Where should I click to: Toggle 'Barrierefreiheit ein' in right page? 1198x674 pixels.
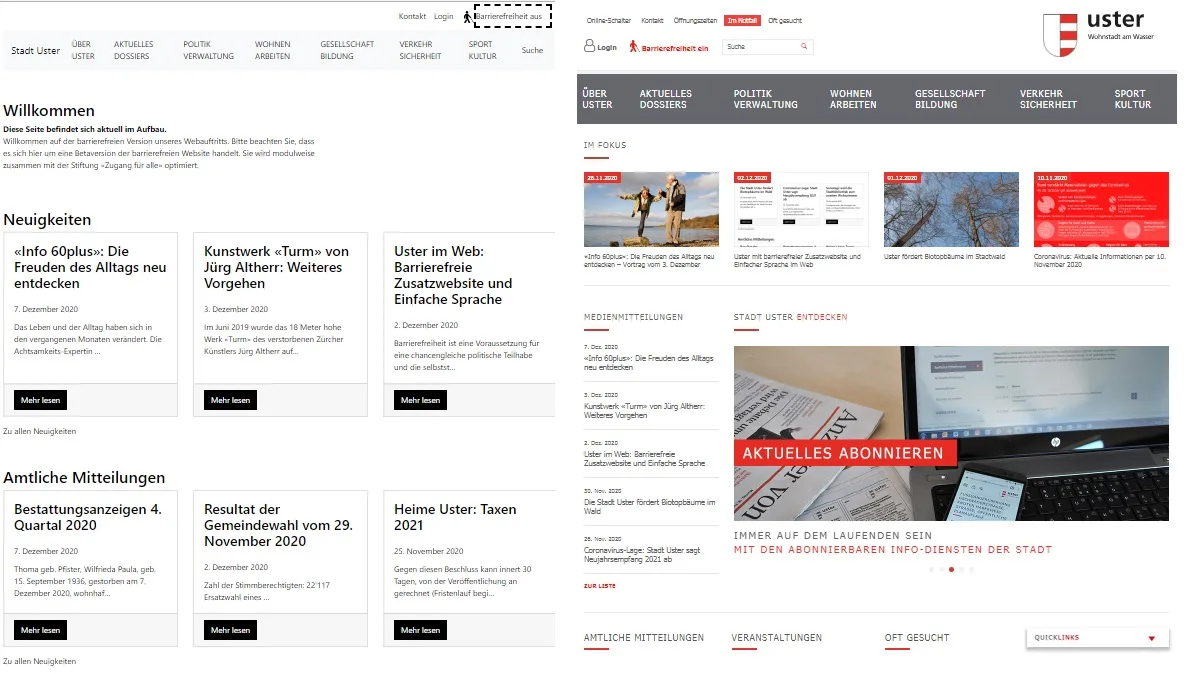675,48
